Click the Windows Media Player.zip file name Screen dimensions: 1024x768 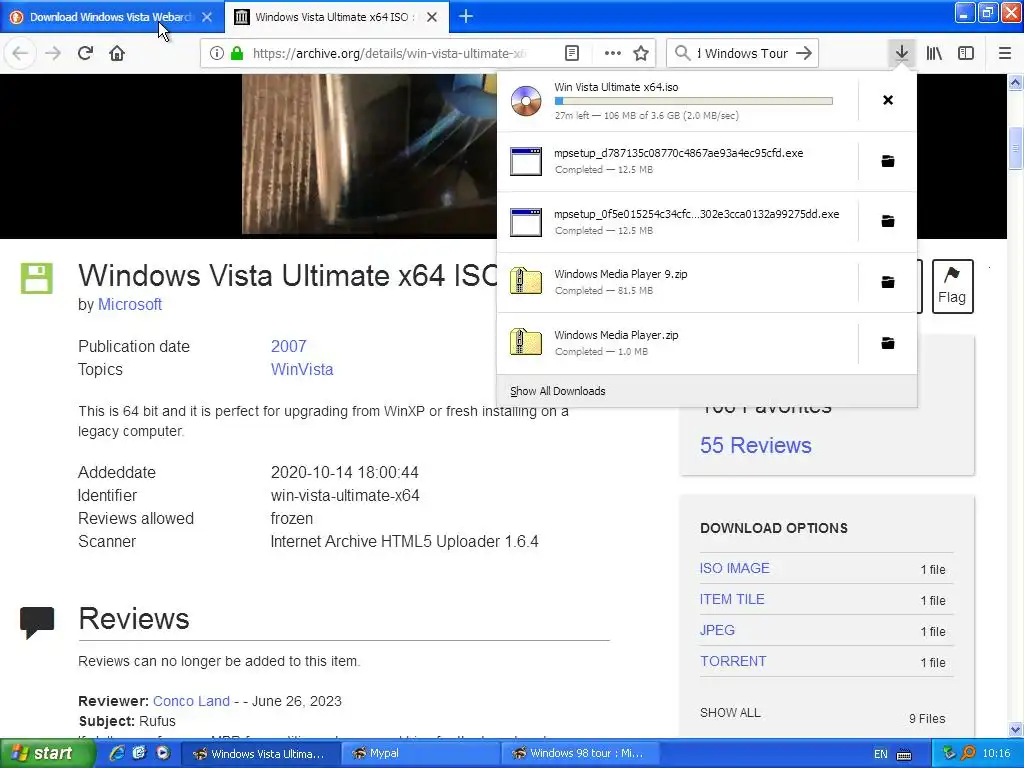pyautogui.click(x=616, y=335)
